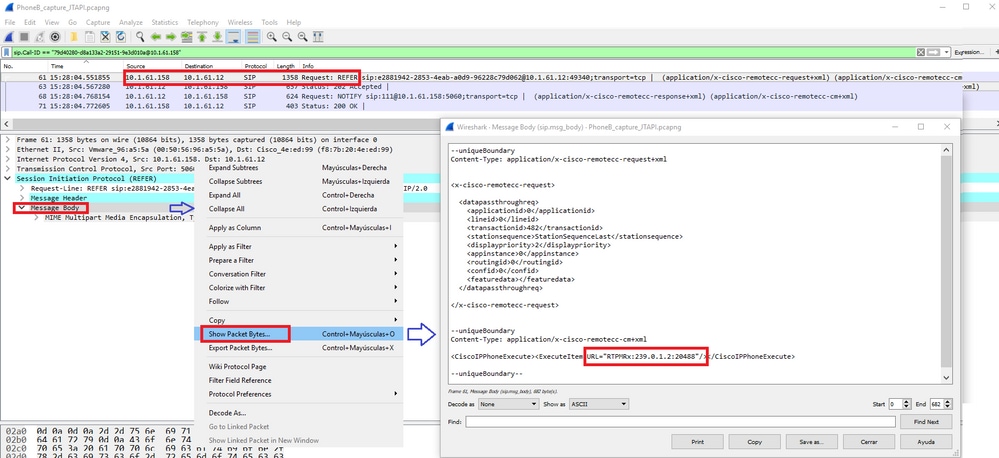The width and height of the screenshot is (999, 458).
Task: Collapse Session Initiation Protocol (REFER) node
Action: click(x=8, y=178)
